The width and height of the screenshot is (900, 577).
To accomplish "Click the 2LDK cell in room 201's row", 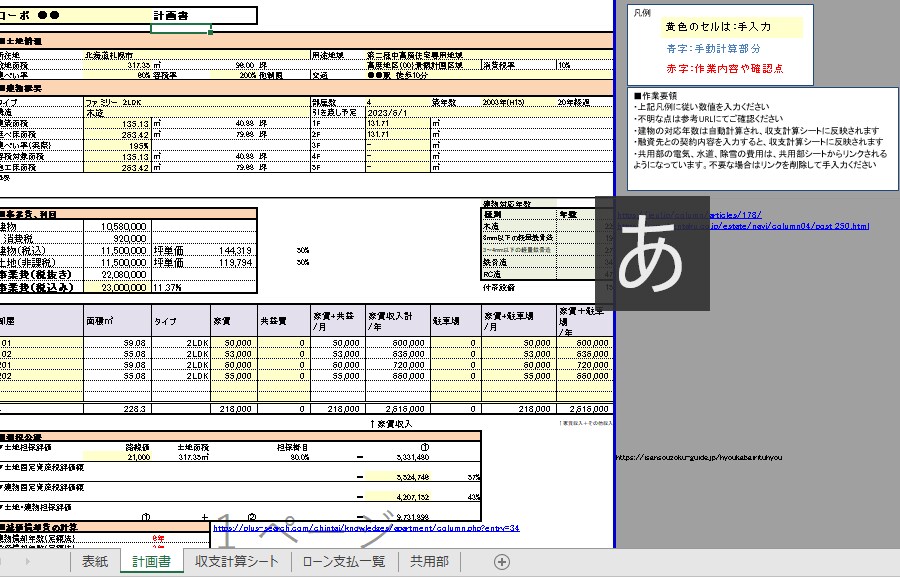I will pyautogui.click(x=181, y=365).
